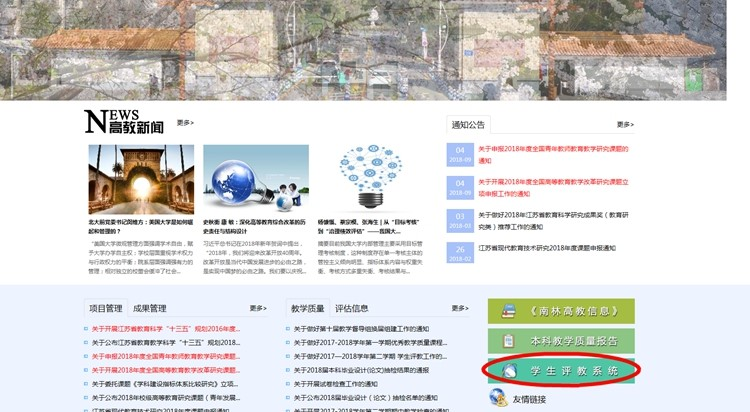Click the campus gate banner image

coord(364,50)
